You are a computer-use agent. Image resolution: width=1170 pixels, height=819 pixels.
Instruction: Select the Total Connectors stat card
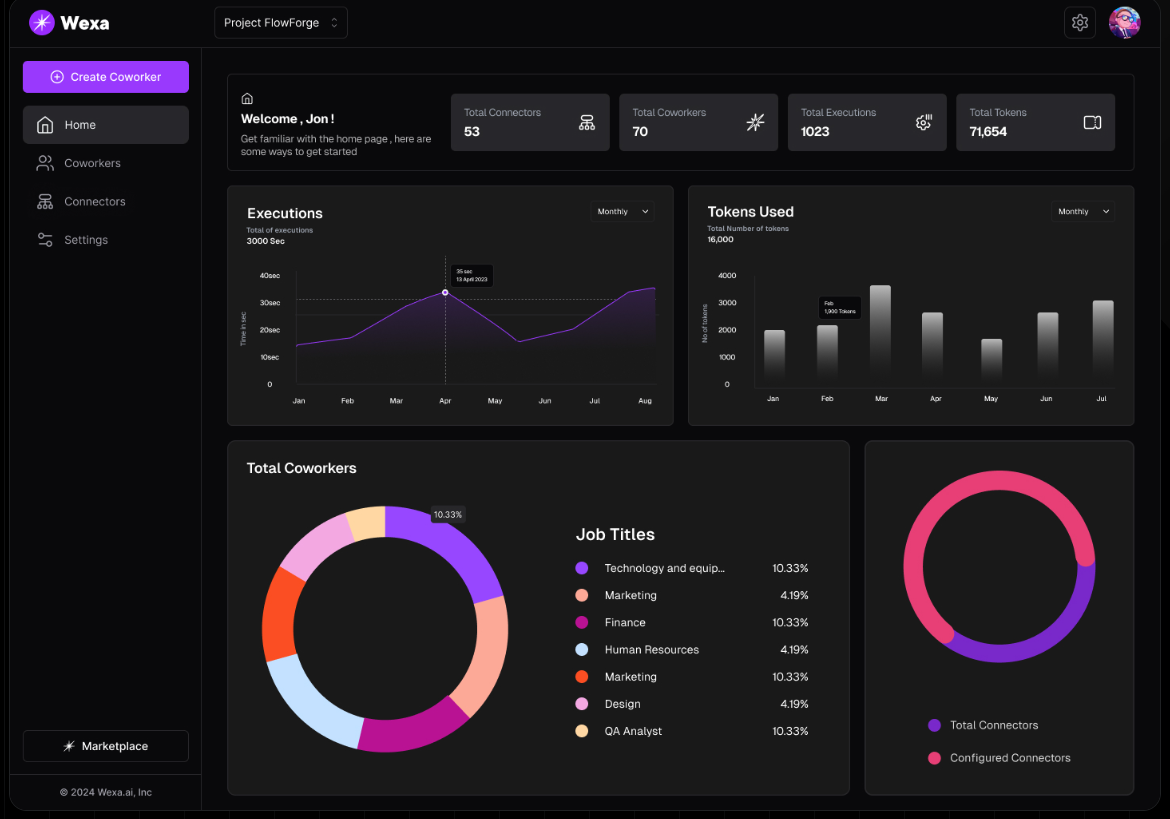tap(530, 122)
